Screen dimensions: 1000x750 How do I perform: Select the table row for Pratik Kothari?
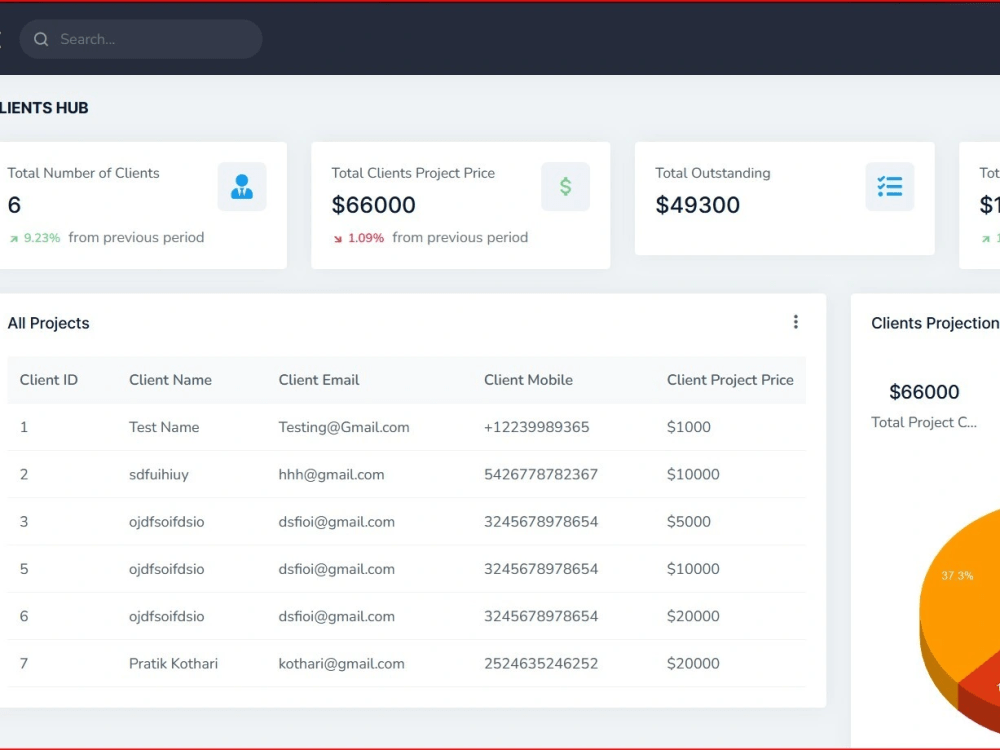point(400,663)
